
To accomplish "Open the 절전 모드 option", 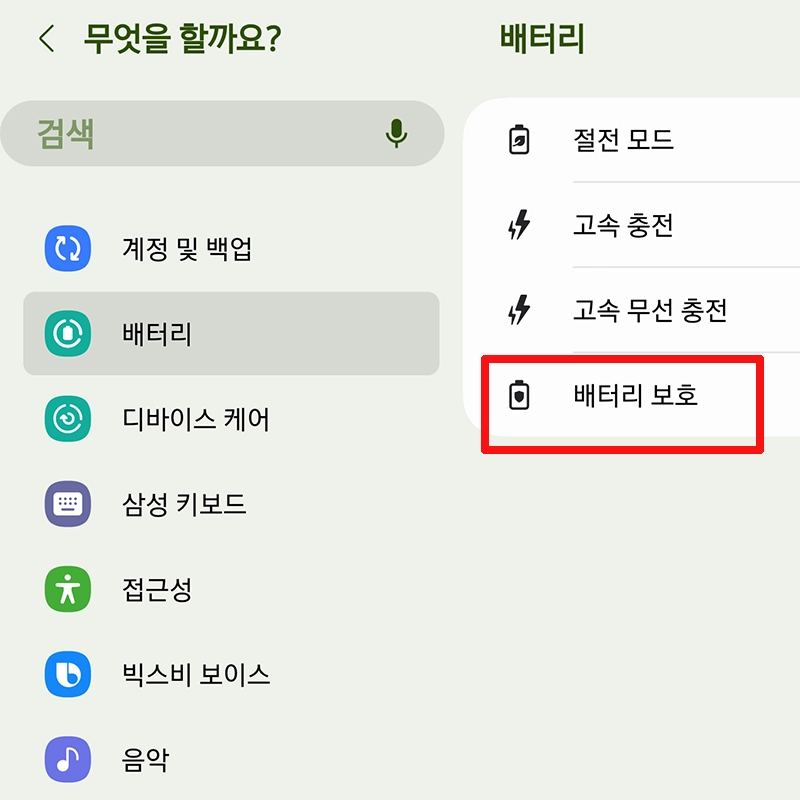I will (620, 141).
